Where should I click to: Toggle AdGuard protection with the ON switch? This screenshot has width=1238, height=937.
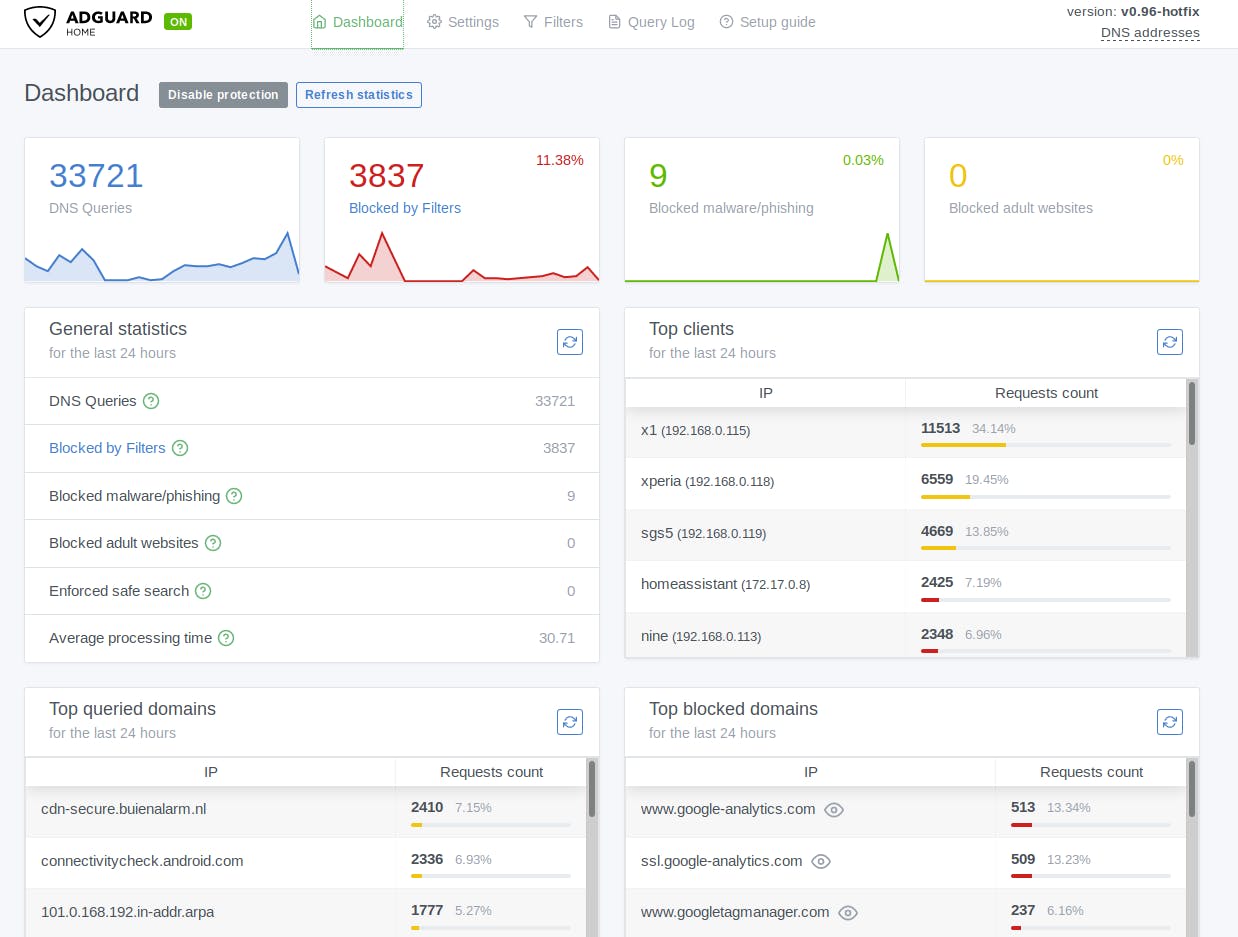click(178, 20)
